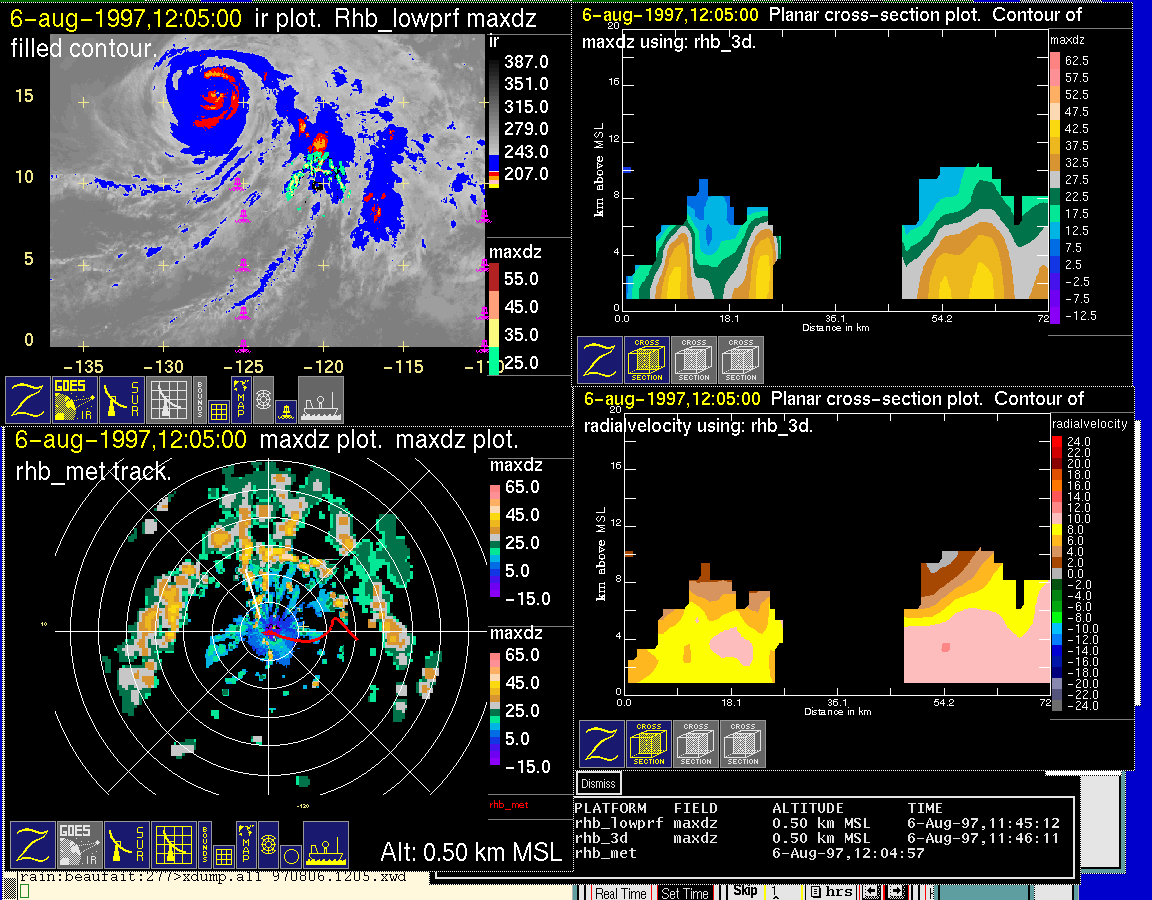Toggle the ship platform icon in maxdz plot toolbar
This screenshot has height=900, width=1152.
click(x=325, y=846)
